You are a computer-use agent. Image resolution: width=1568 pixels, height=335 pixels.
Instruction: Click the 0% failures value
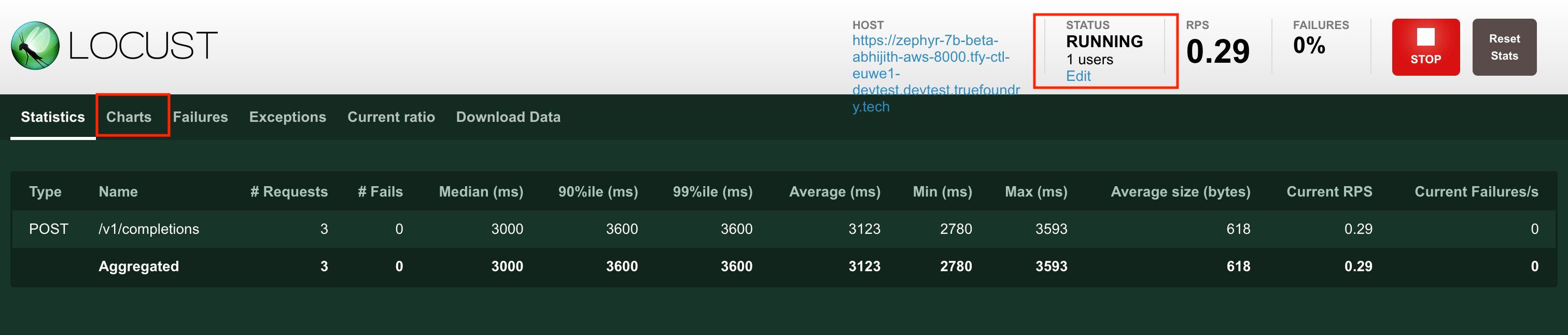1309,45
